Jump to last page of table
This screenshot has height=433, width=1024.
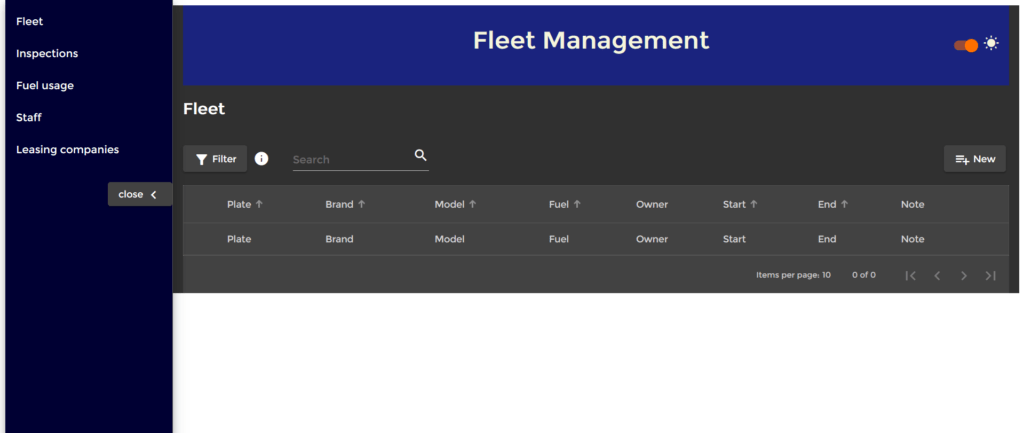click(990, 275)
